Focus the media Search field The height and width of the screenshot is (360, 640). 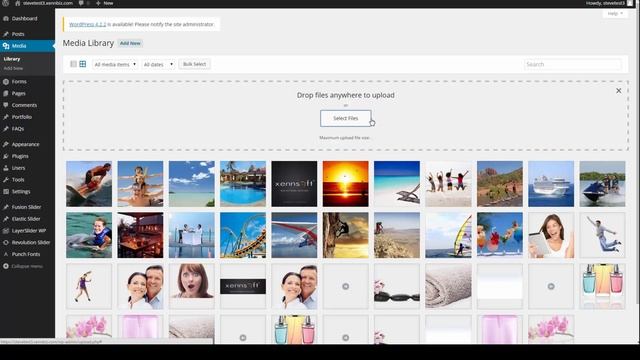tap(573, 64)
